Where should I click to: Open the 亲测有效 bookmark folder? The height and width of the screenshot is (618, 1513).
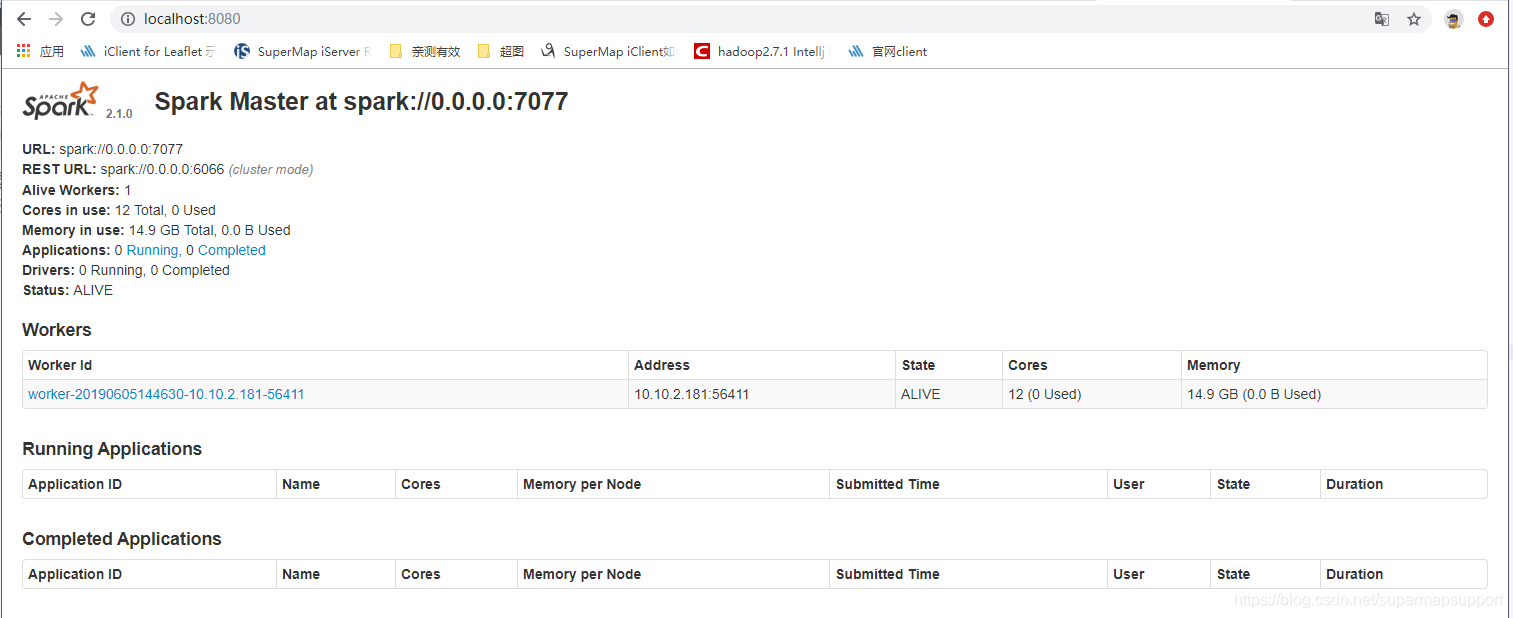tap(424, 51)
